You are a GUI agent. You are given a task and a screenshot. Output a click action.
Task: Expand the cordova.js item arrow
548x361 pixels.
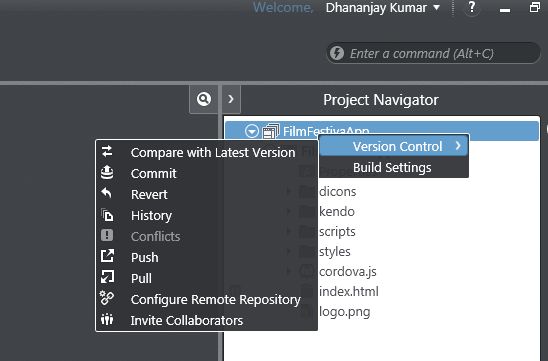pyautogui.click(x=288, y=272)
